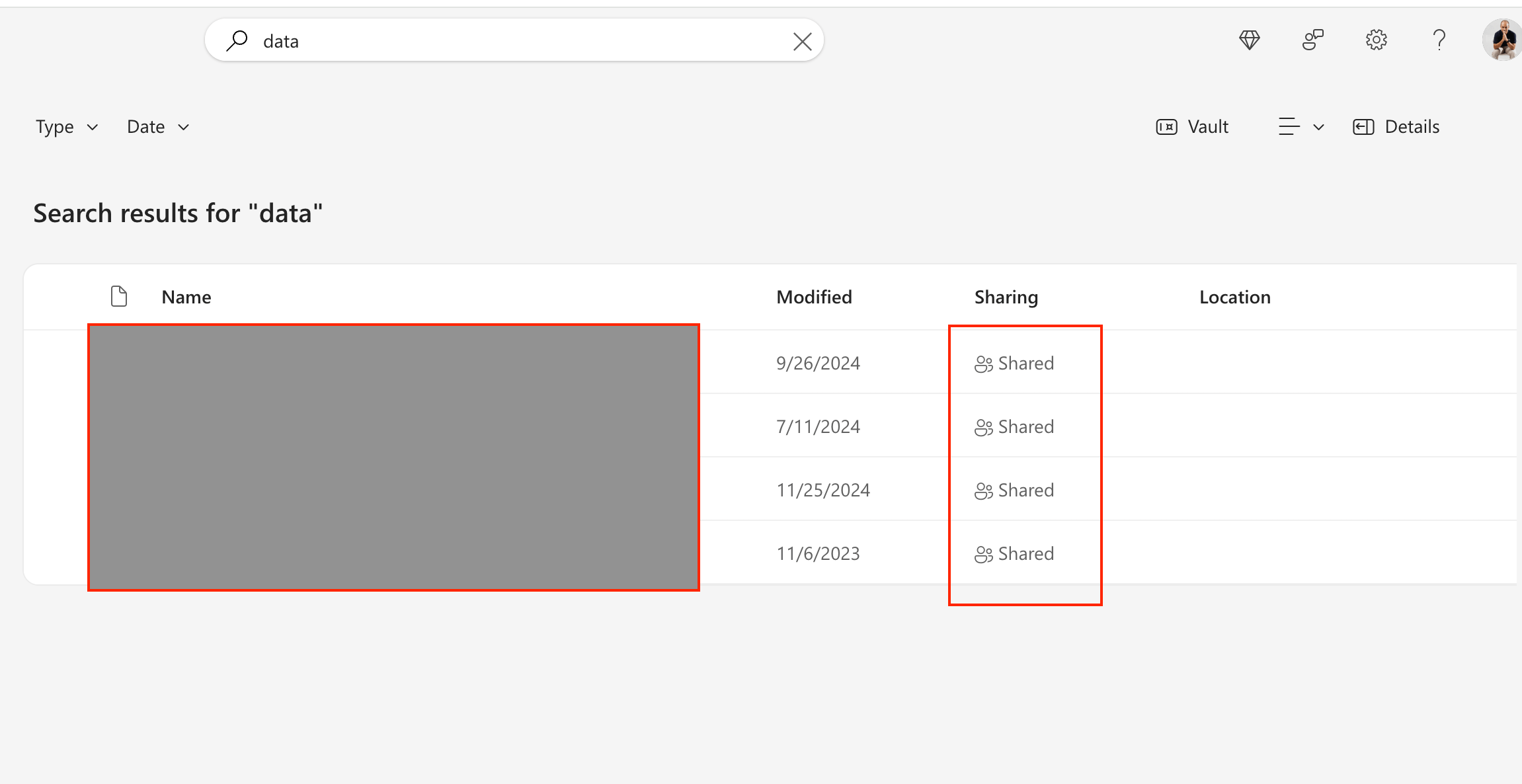The image size is (1522, 784).
Task: Open Shared status for 9/26/2024 row
Action: [1014, 363]
